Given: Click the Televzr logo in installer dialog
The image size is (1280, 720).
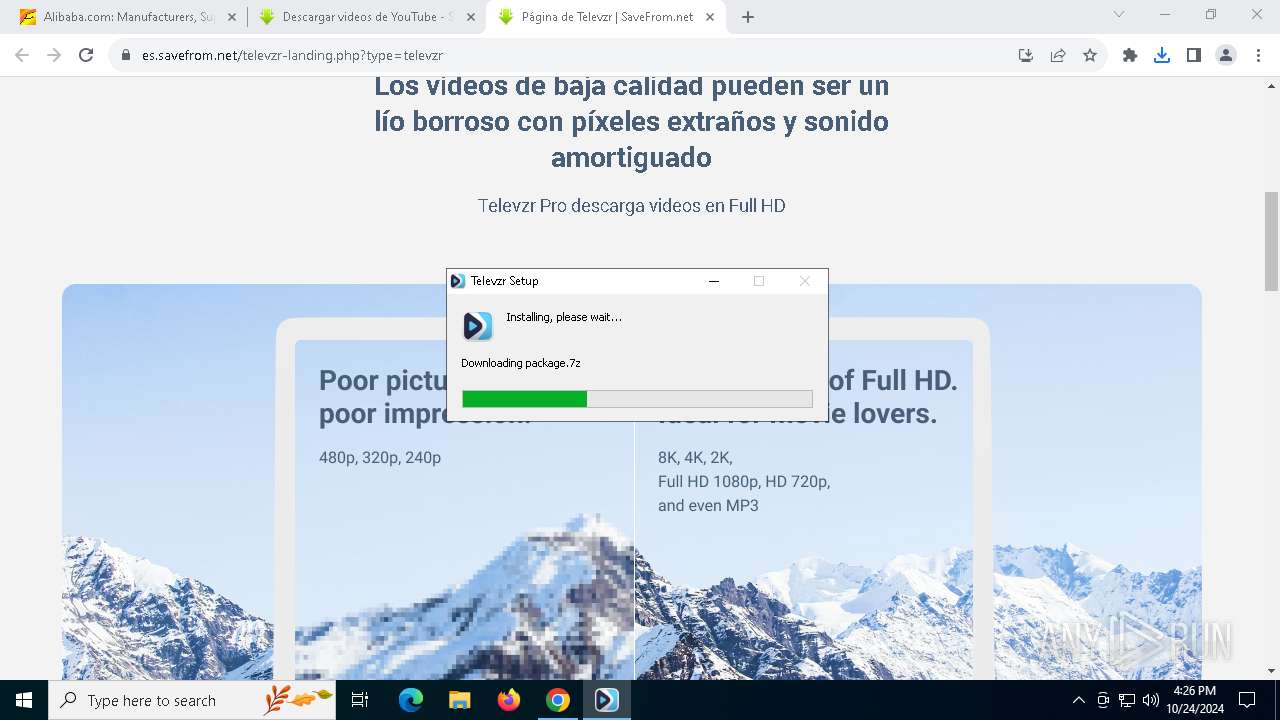Looking at the screenshot, I should click(x=477, y=325).
